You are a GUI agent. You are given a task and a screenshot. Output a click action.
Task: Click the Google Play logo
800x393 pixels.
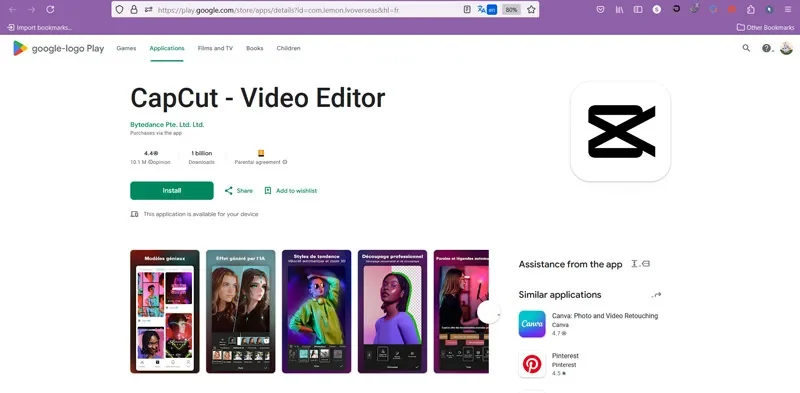pos(58,48)
